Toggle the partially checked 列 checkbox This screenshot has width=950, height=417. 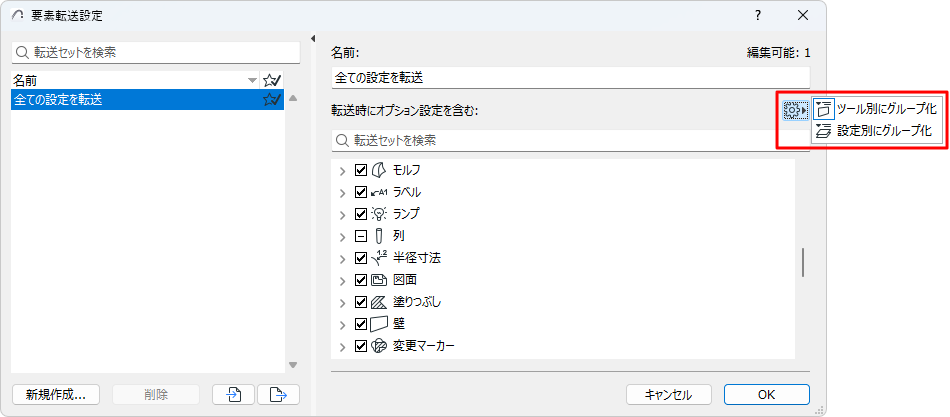pos(360,236)
